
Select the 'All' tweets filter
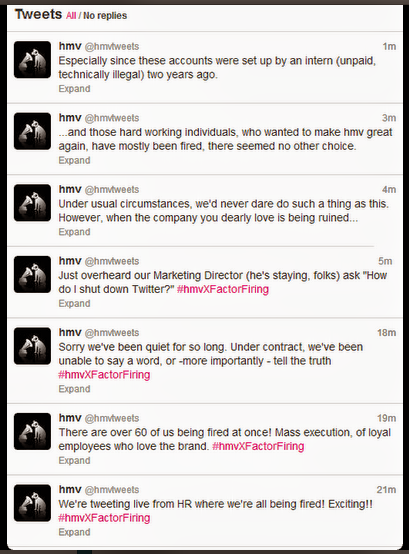click(x=71, y=16)
